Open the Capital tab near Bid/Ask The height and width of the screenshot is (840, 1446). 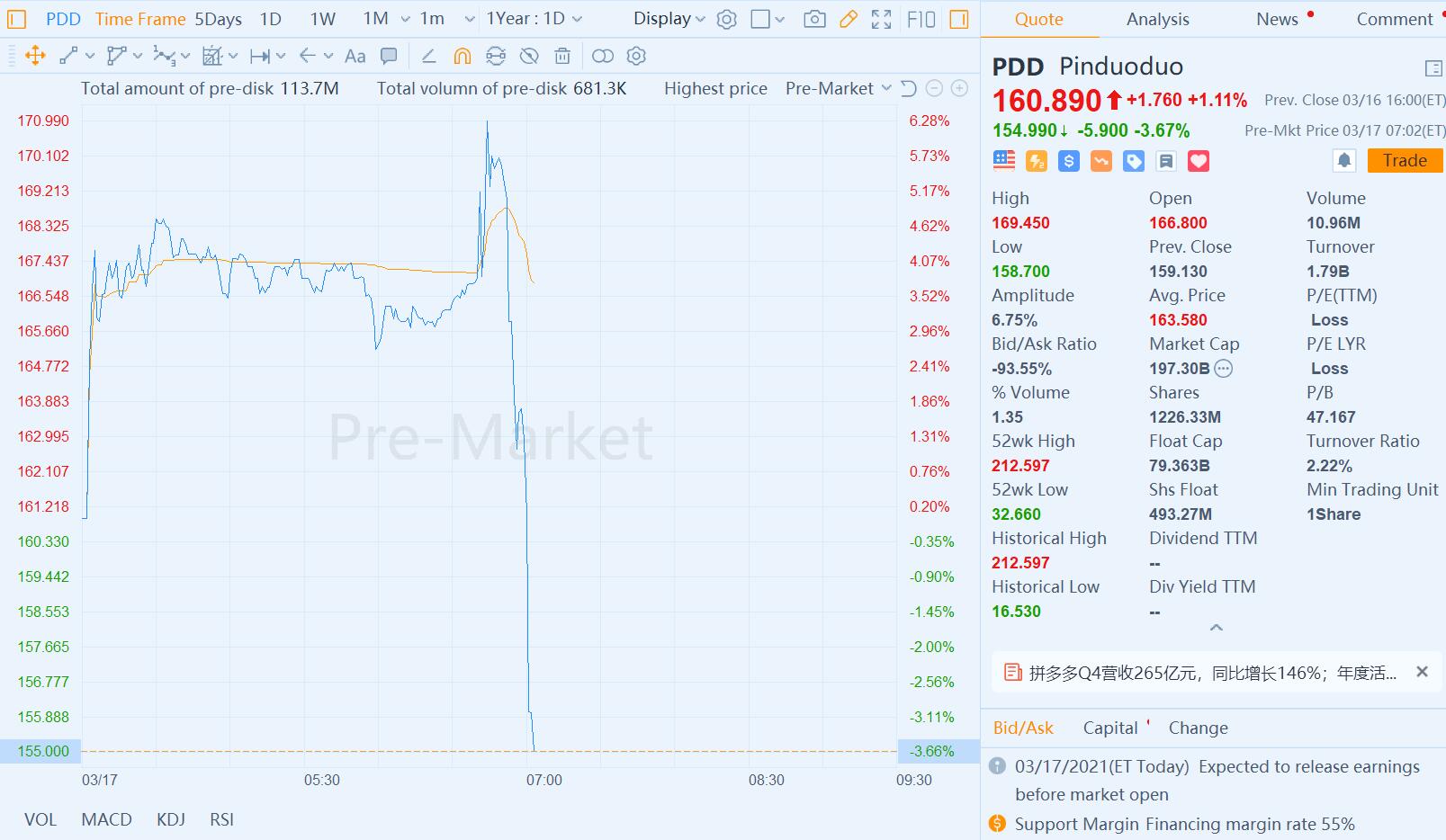click(x=1111, y=728)
